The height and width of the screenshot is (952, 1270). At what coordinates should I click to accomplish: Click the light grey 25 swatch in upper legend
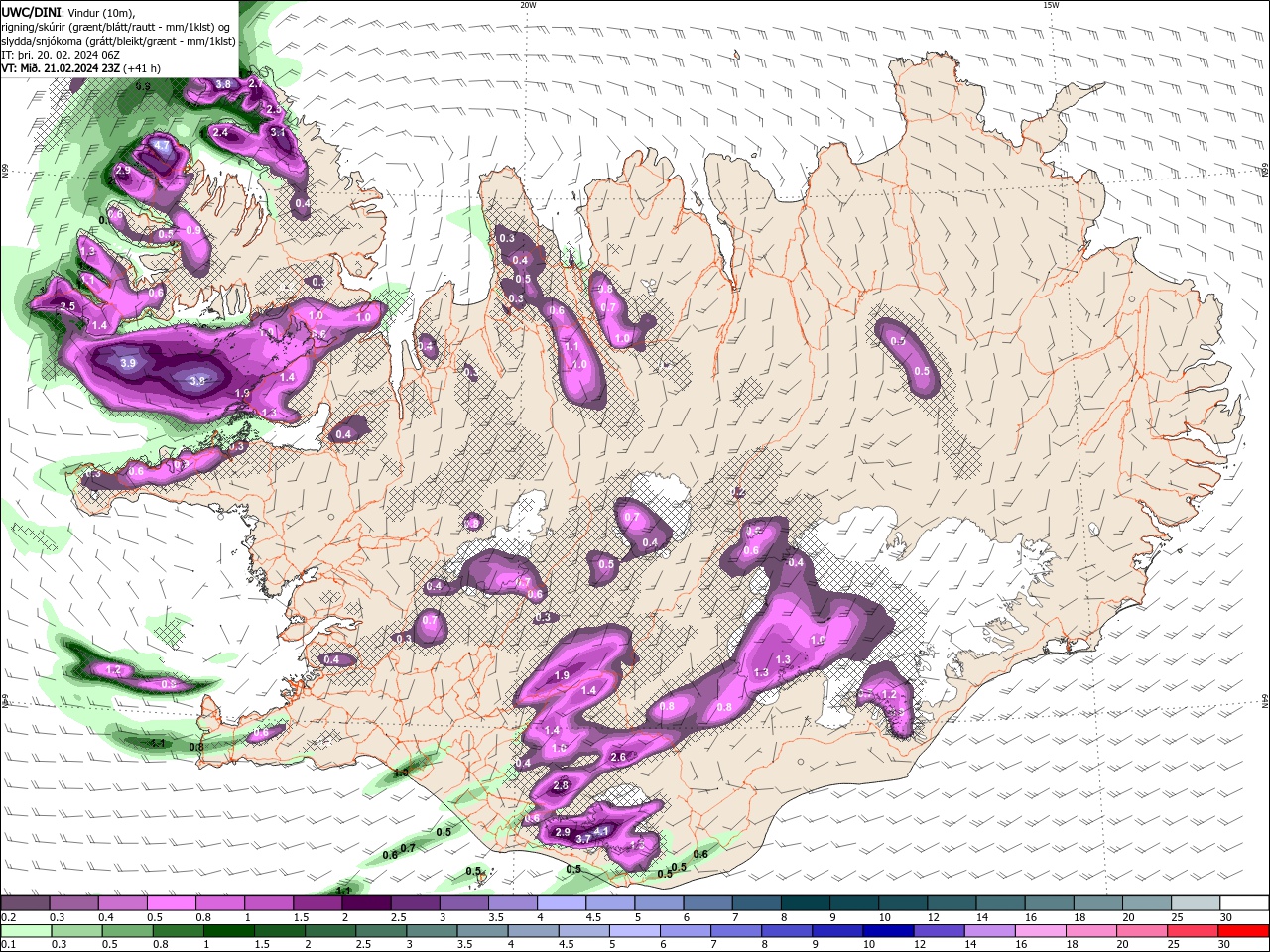[x=1196, y=903]
